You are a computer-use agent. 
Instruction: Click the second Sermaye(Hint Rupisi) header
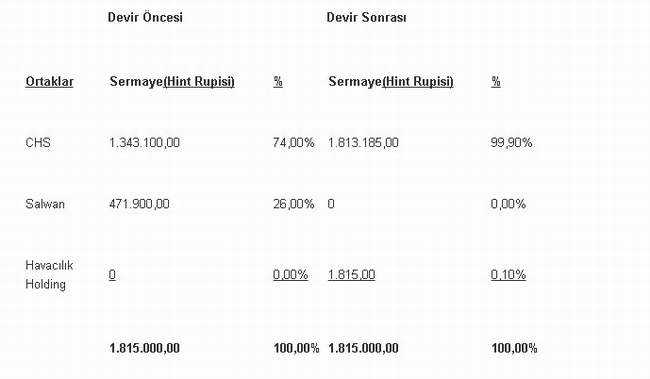(x=391, y=82)
